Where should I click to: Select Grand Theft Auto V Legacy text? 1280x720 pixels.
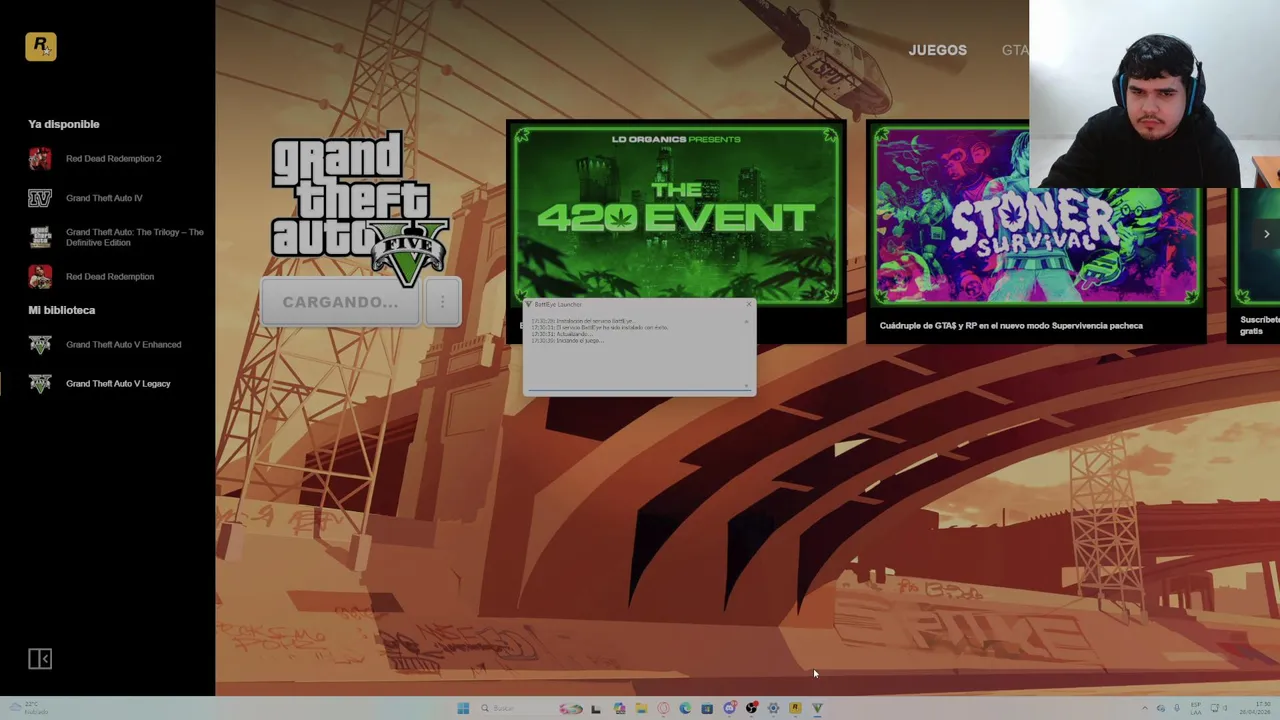118,383
